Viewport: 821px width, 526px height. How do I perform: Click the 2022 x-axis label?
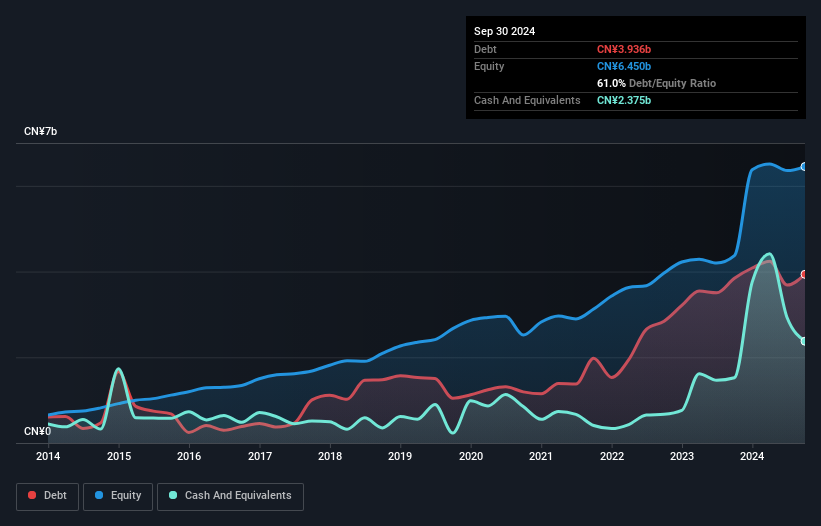point(612,456)
